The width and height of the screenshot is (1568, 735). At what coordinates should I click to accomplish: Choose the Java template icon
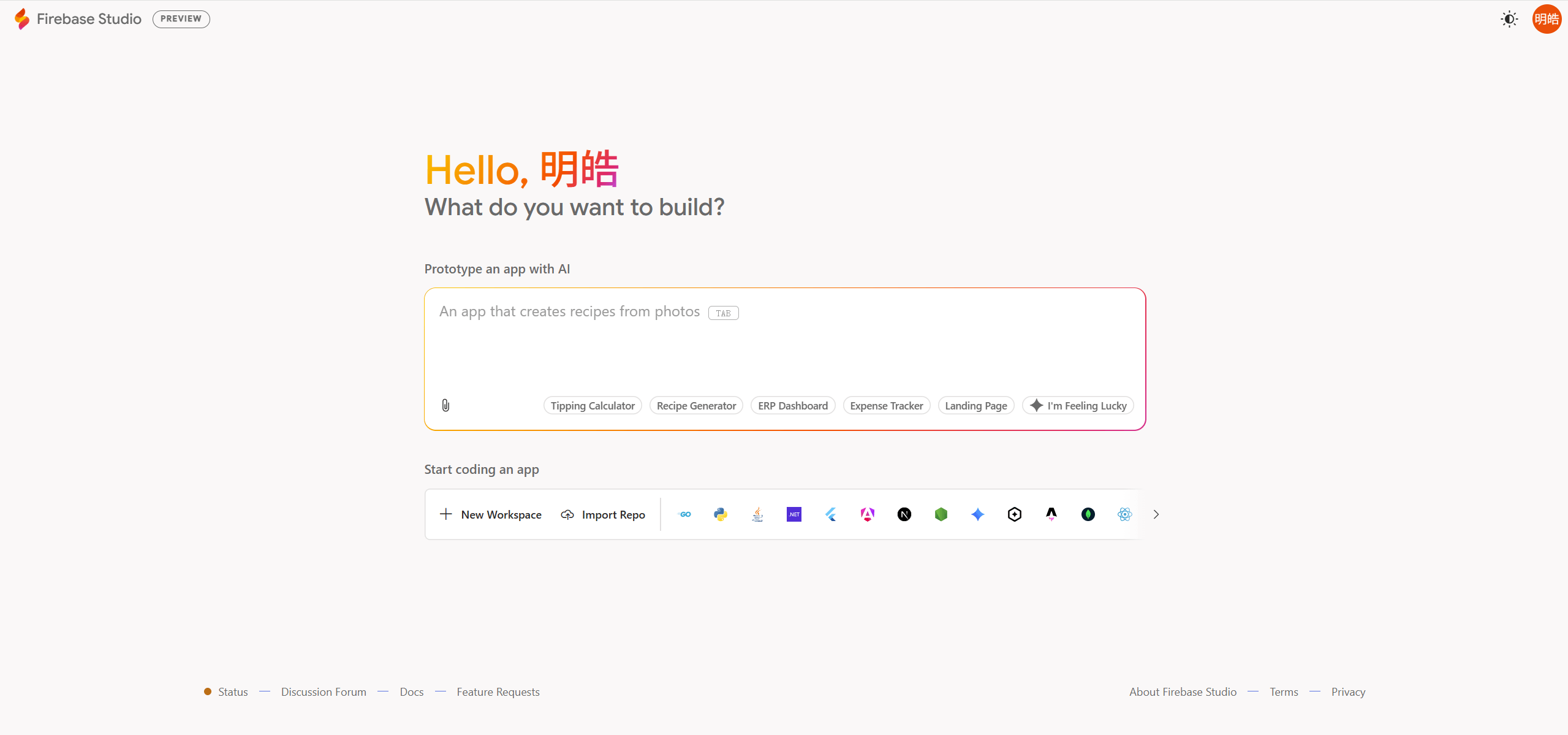(x=757, y=514)
